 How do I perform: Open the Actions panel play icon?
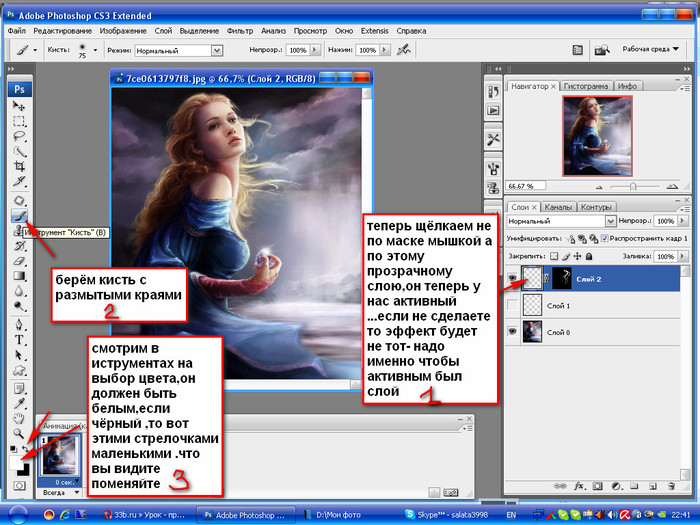(x=493, y=110)
